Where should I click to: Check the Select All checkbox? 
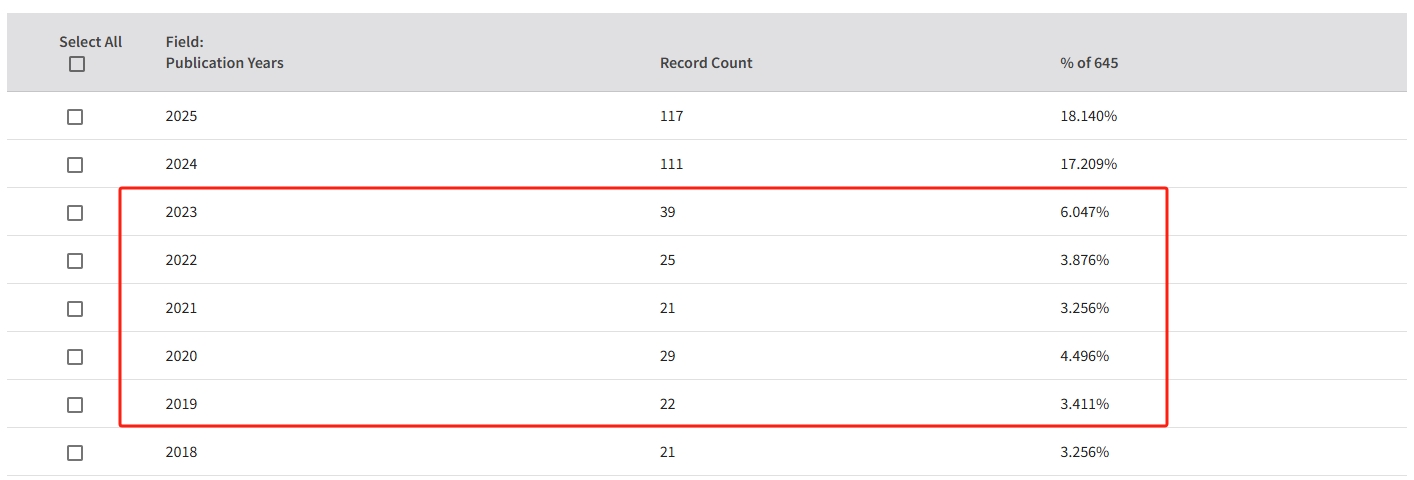pyautogui.click(x=77, y=64)
